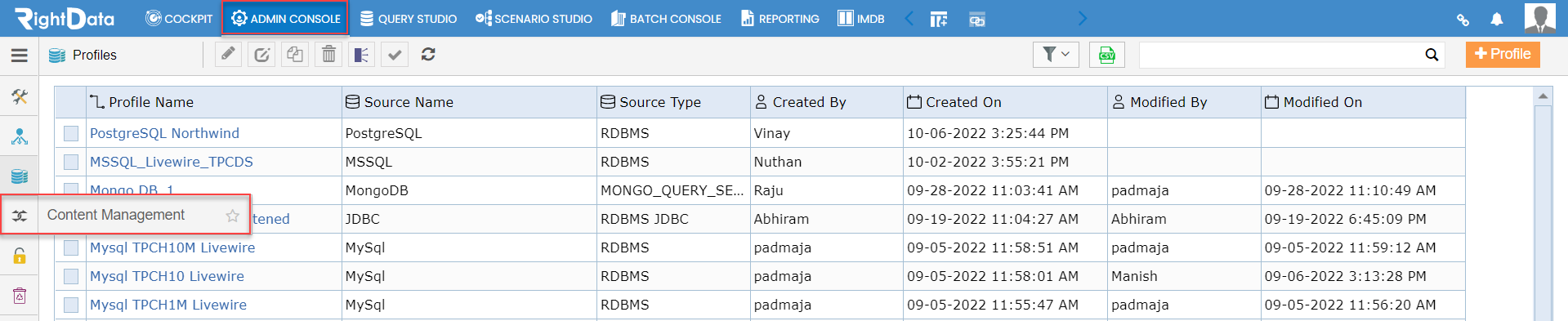
Task: Open the hierarchy network sidebar icon
Action: pos(20,136)
